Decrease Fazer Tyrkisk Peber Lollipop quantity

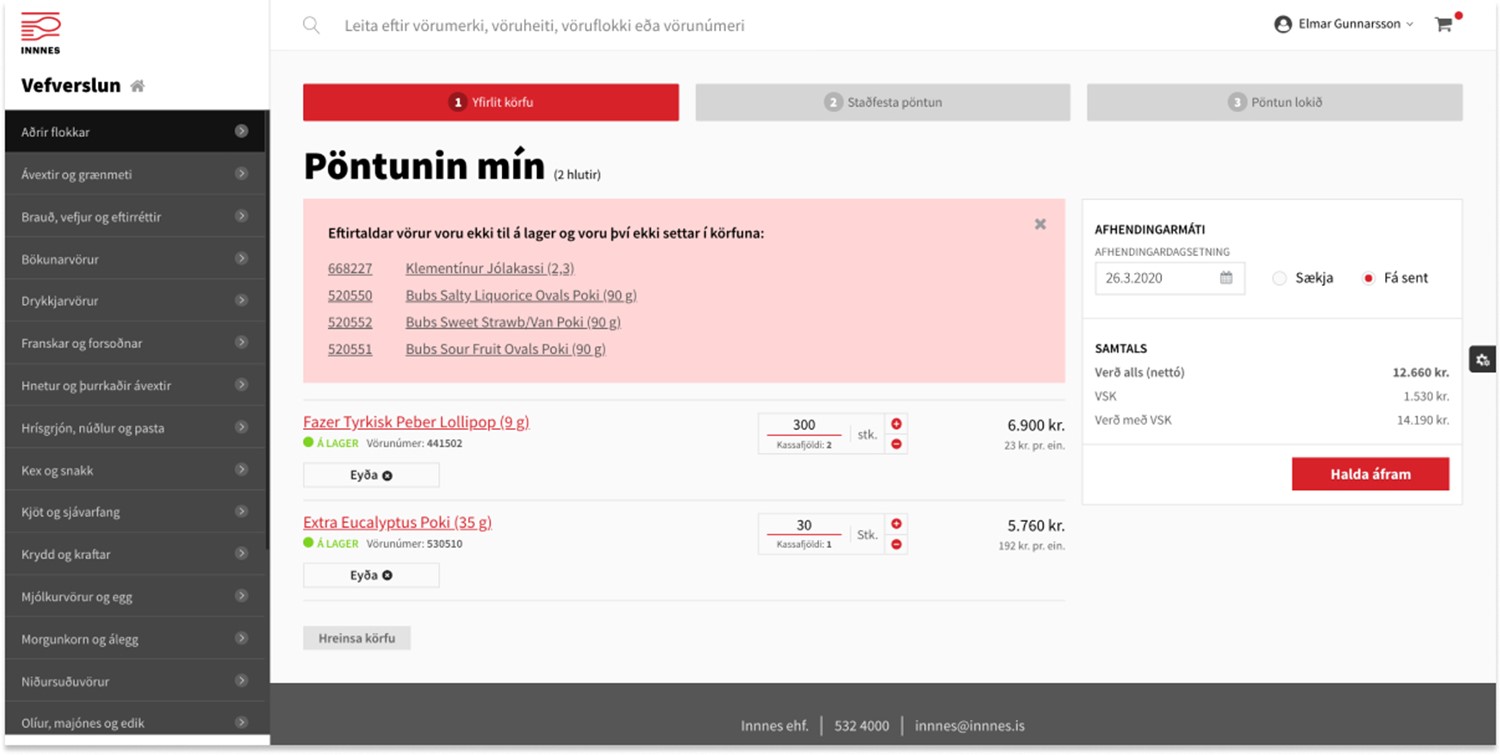(x=896, y=444)
